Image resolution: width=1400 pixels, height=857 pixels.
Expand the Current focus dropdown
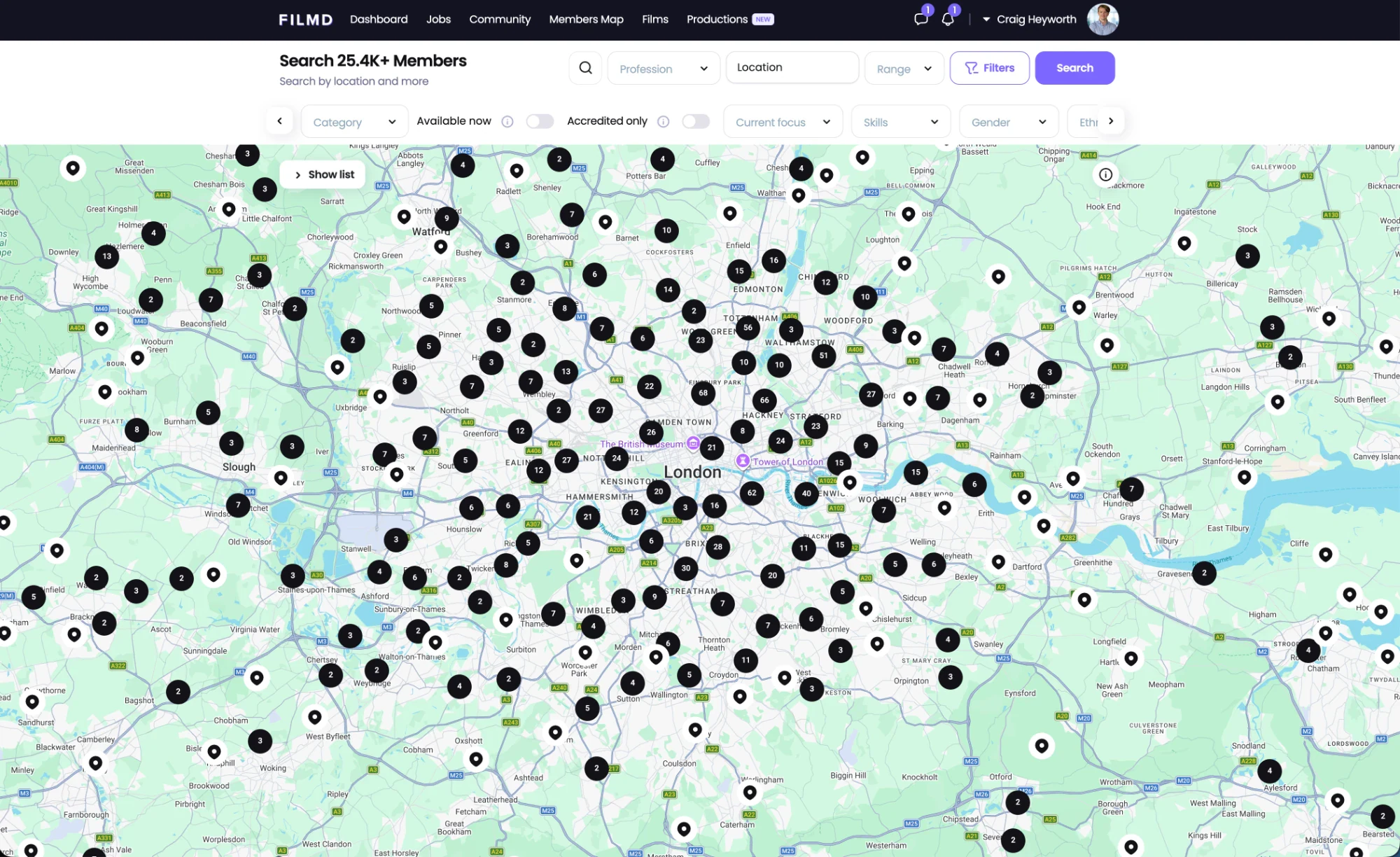(x=783, y=122)
